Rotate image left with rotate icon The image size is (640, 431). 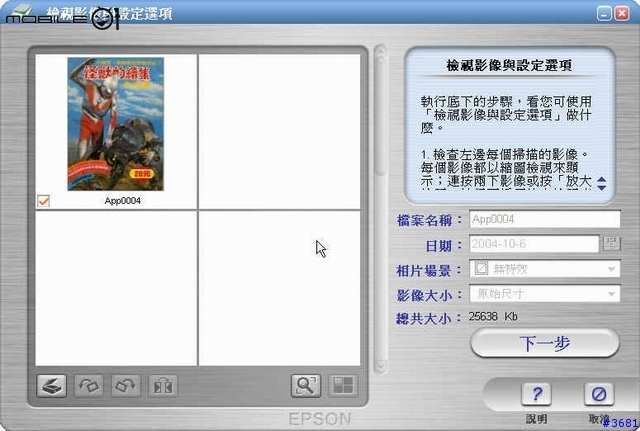89,386
